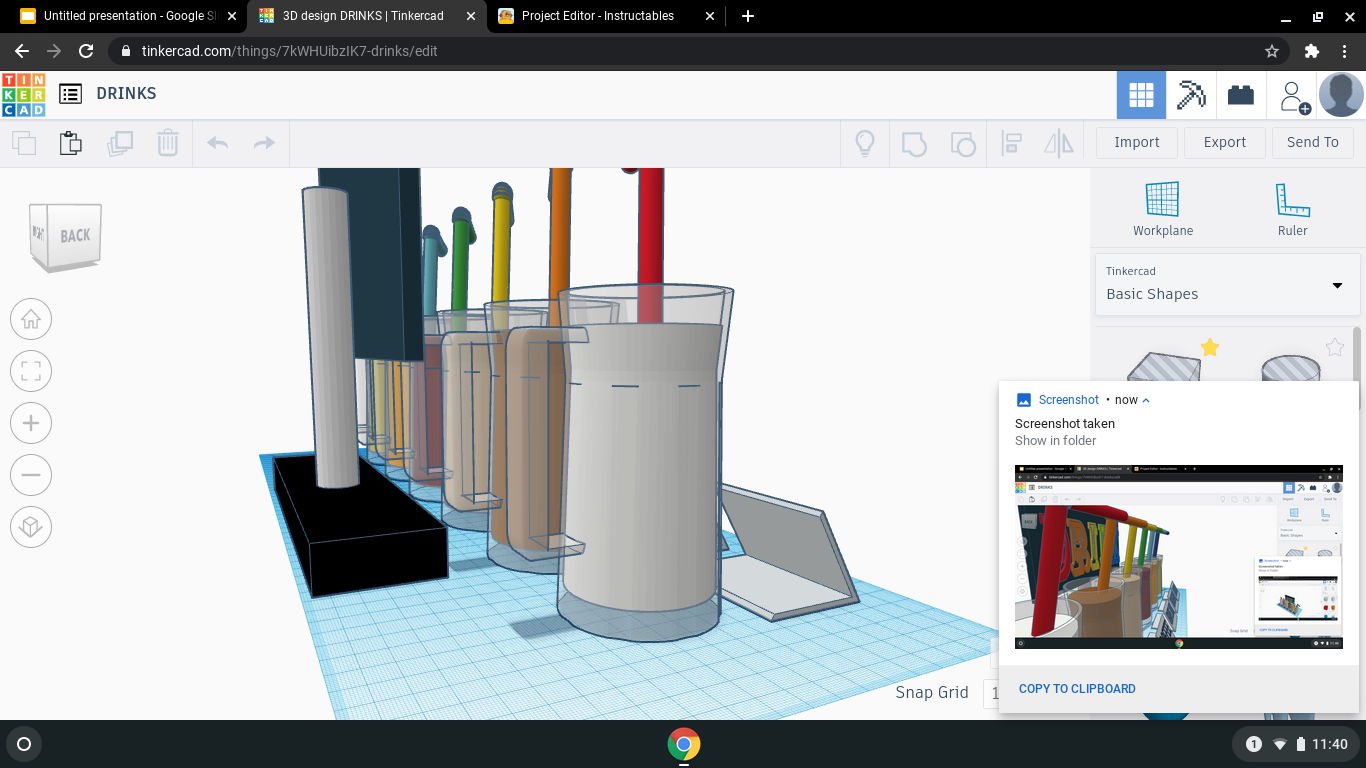Collapse the Screenshot notification with its chevron
This screenshot has width=1366, height=768.
coord(1148,399)
